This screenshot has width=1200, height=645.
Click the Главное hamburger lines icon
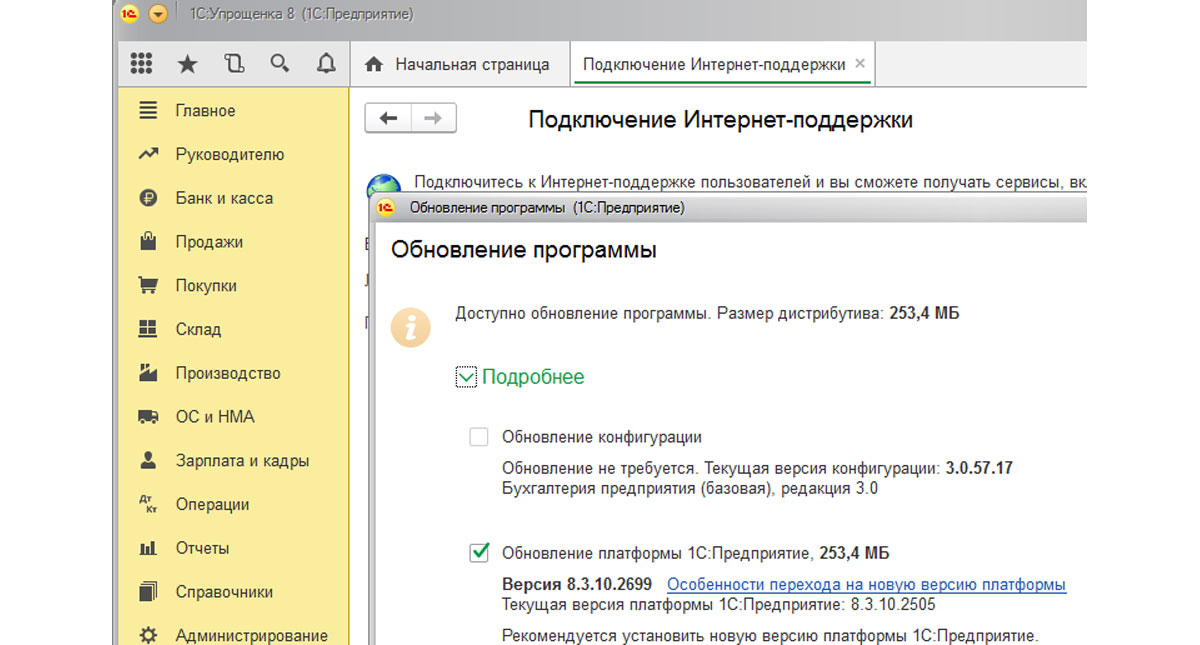click(148, 111)
